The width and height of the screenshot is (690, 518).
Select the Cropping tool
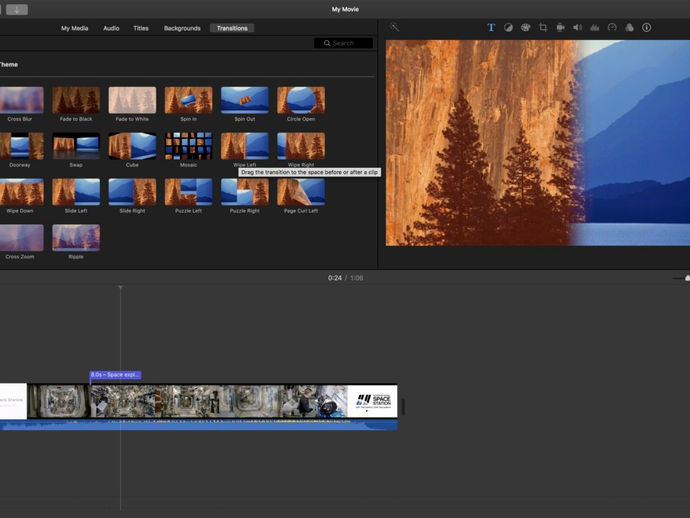click(543, 28)
